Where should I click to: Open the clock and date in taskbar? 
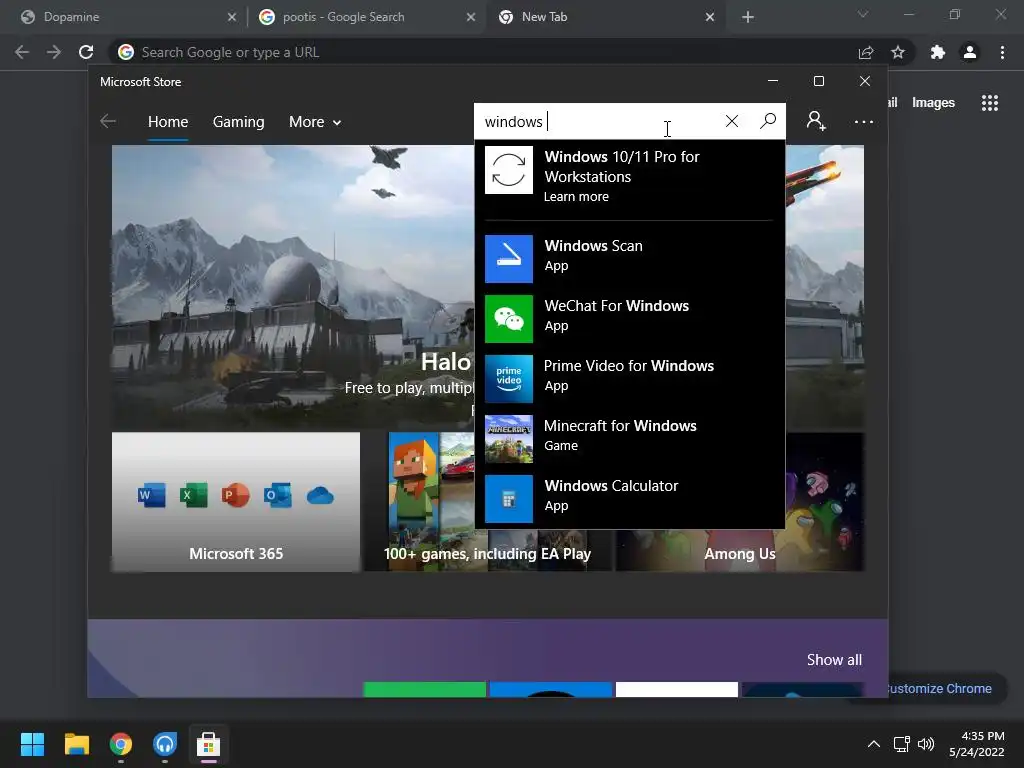(976, 744)
